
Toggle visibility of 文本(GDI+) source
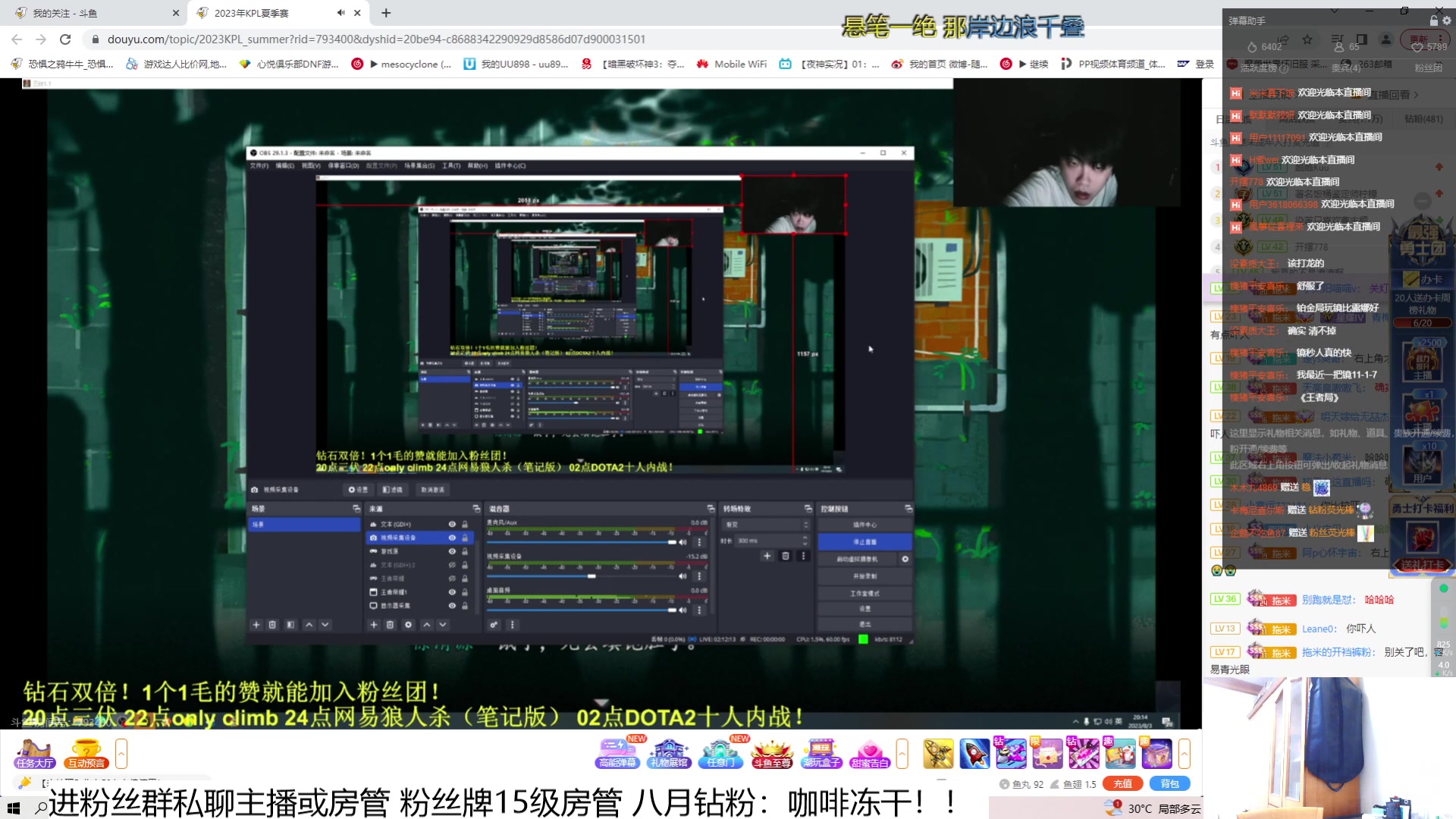tap(452, 524)
